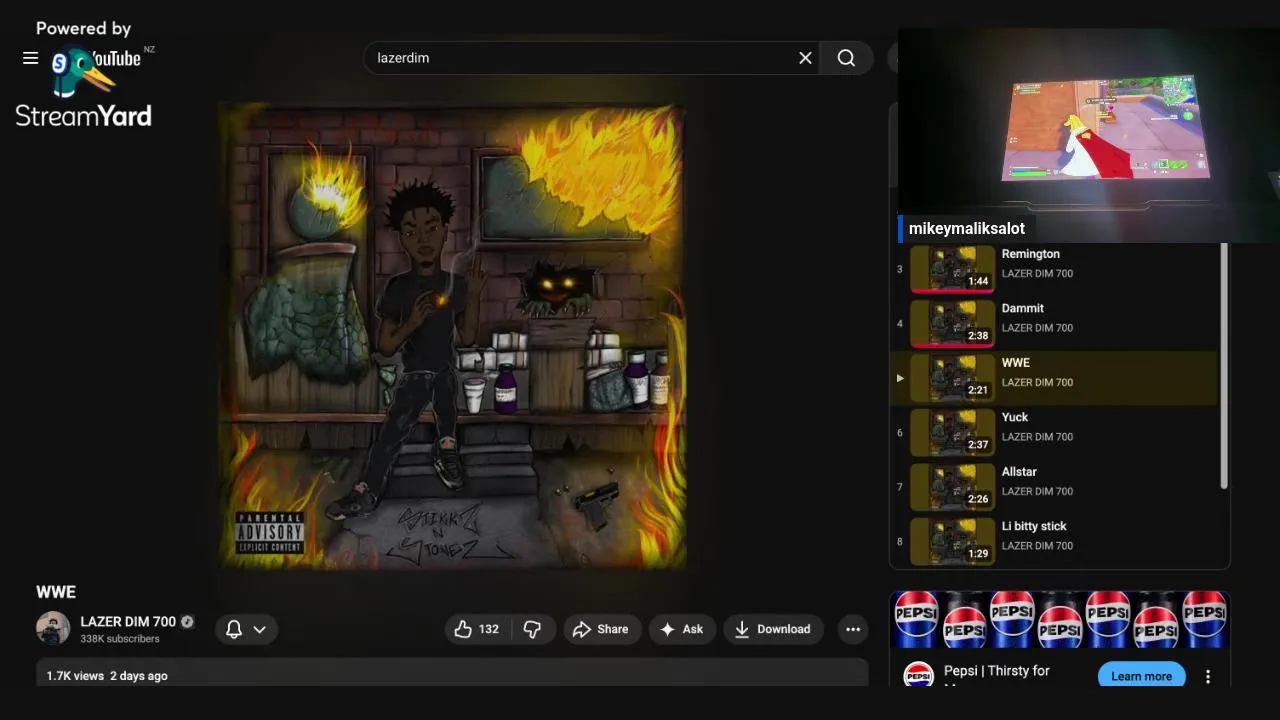Click the Yuck thumbnail
This screenshot has height=720, width=1280.
[952, 432]
